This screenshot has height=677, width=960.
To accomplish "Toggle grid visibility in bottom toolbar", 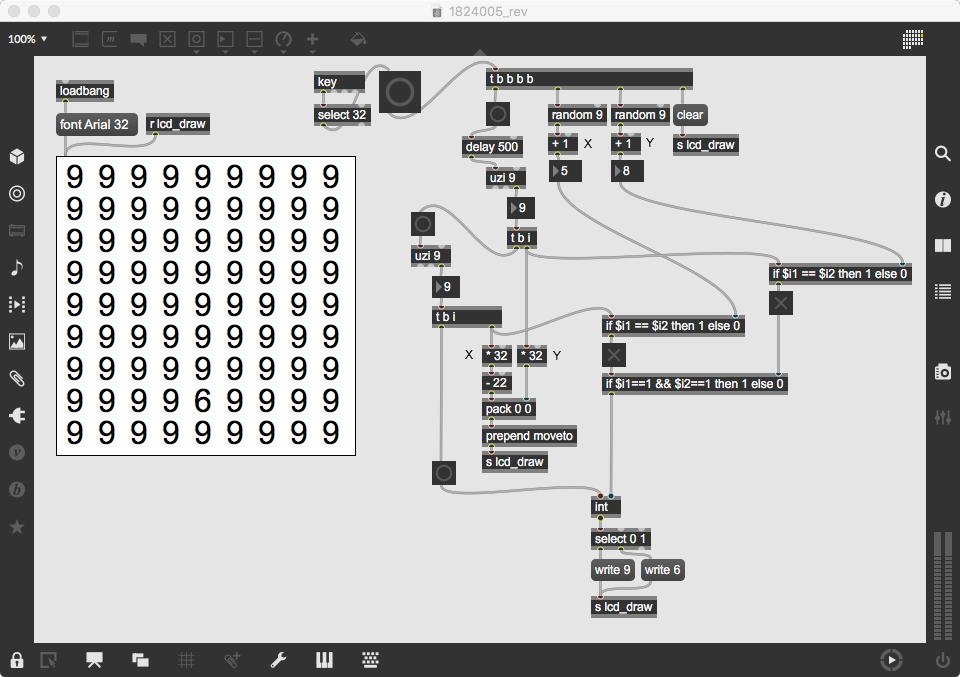I will 186,660.
